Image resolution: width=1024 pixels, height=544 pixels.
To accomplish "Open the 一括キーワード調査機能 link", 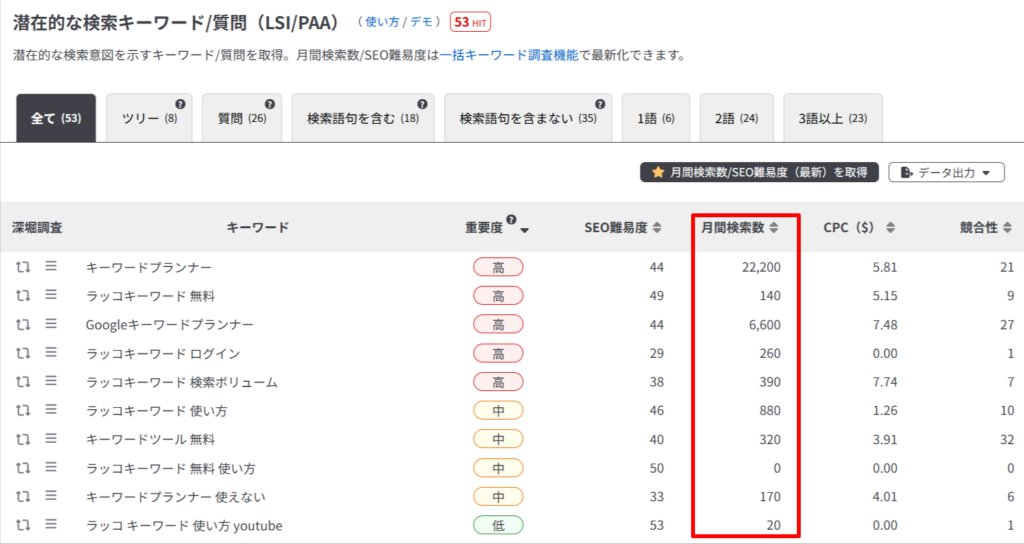I will (509, 56).
